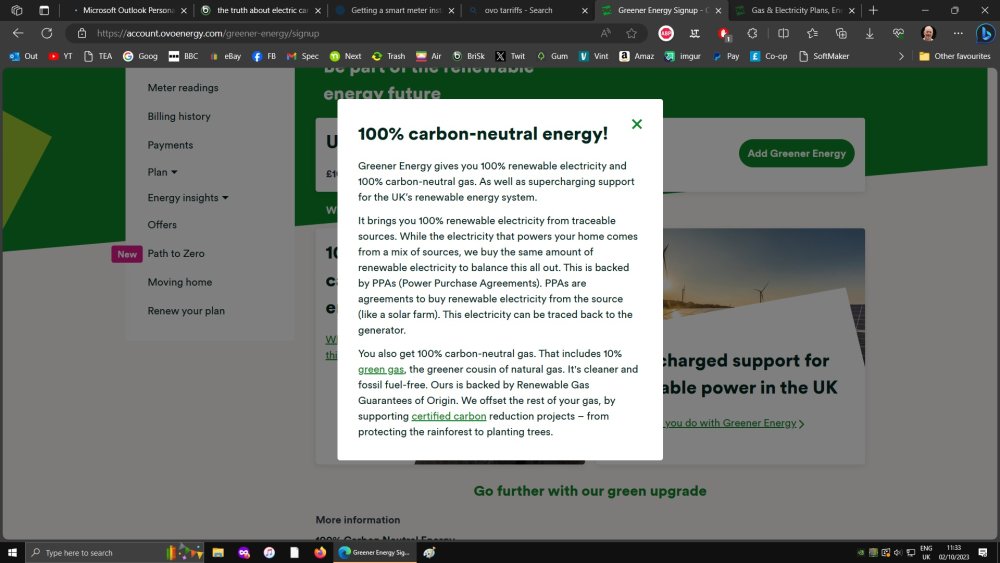This screenshot has height=563, width=1000.
Task: Expand the Plan dropdown menu
Action: click(x=163, y=172)
